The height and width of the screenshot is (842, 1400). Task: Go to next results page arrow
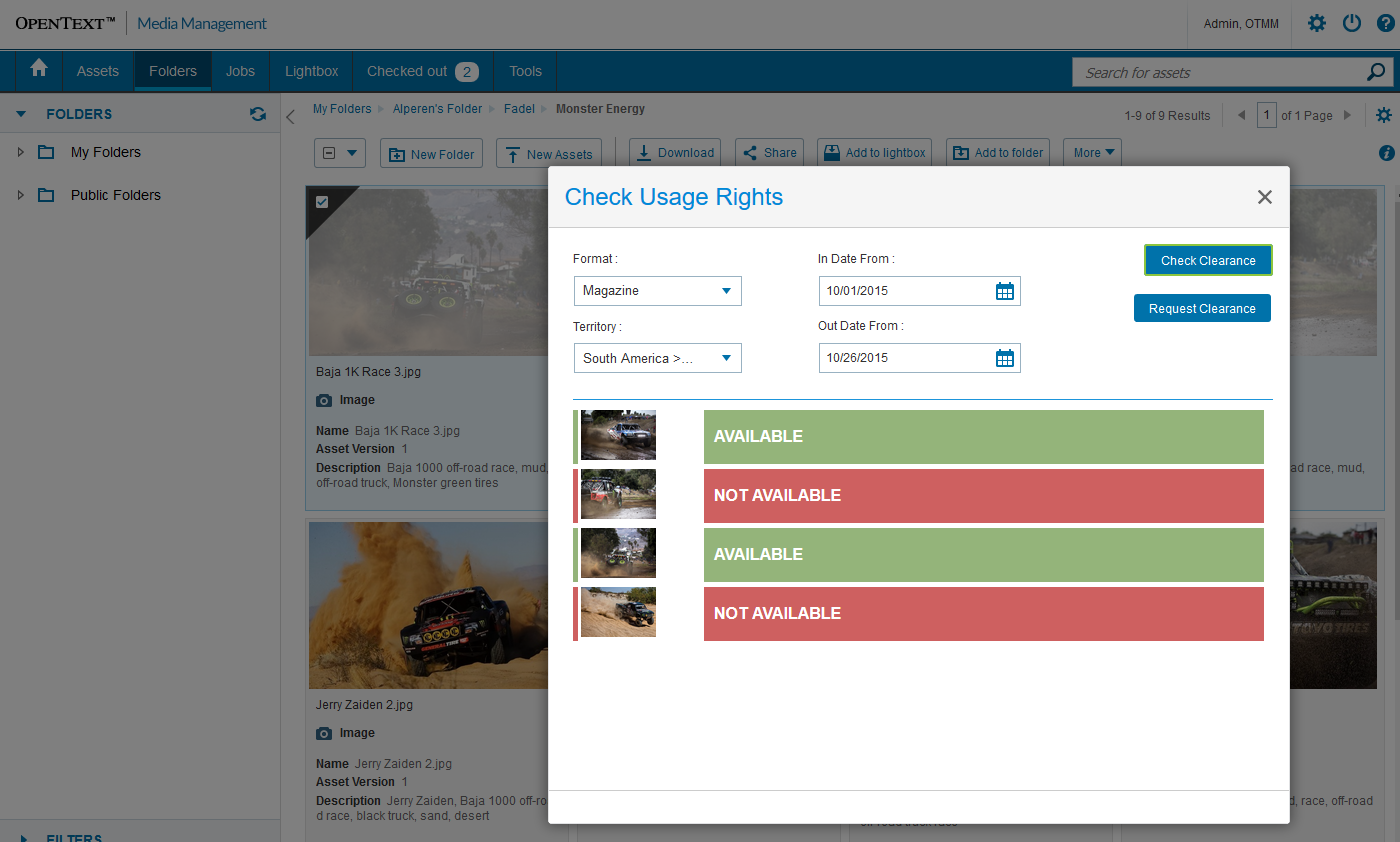point(1347,115)
